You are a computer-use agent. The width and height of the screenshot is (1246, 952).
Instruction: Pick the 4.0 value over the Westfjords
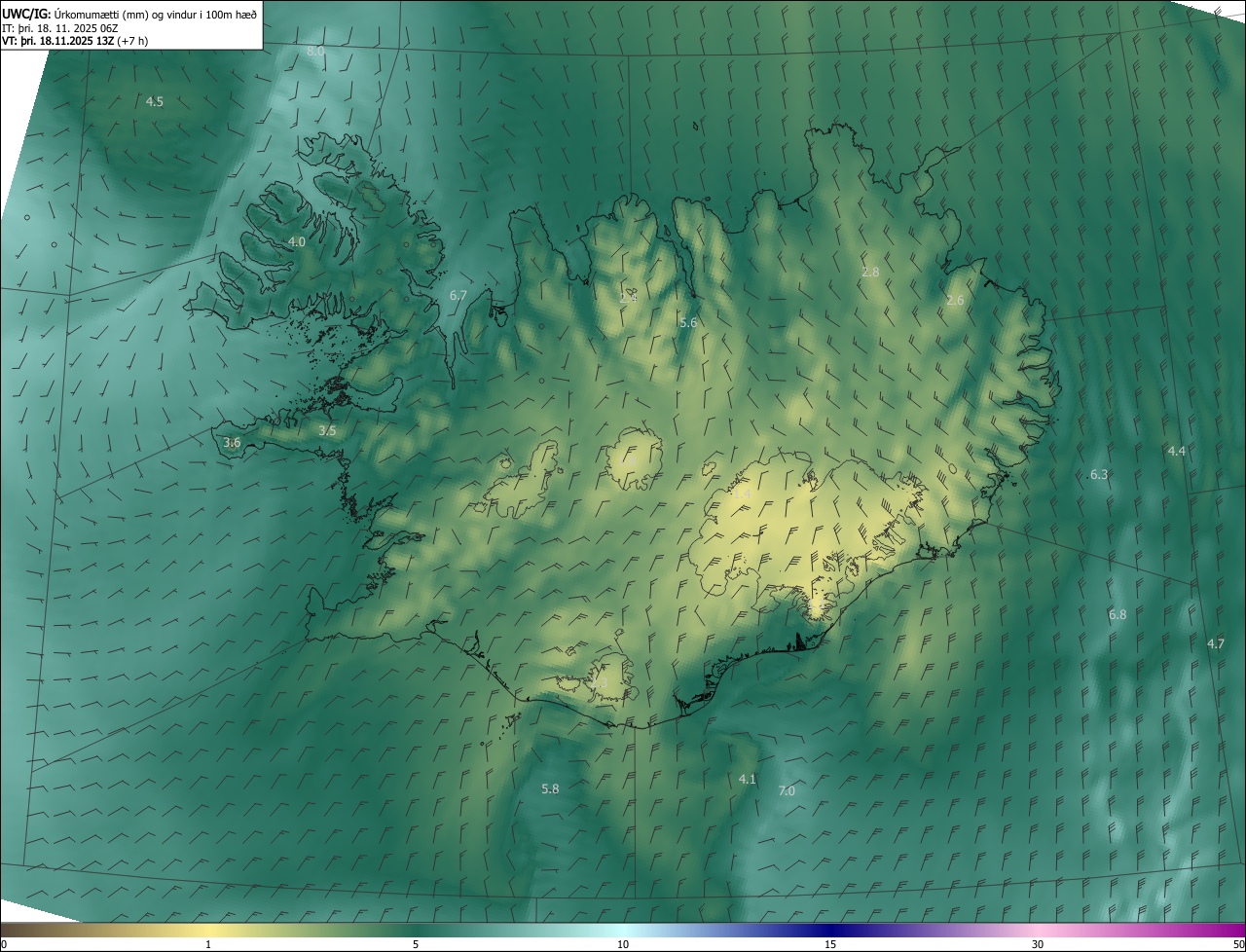pyautogui.click(x=297, y=241)
